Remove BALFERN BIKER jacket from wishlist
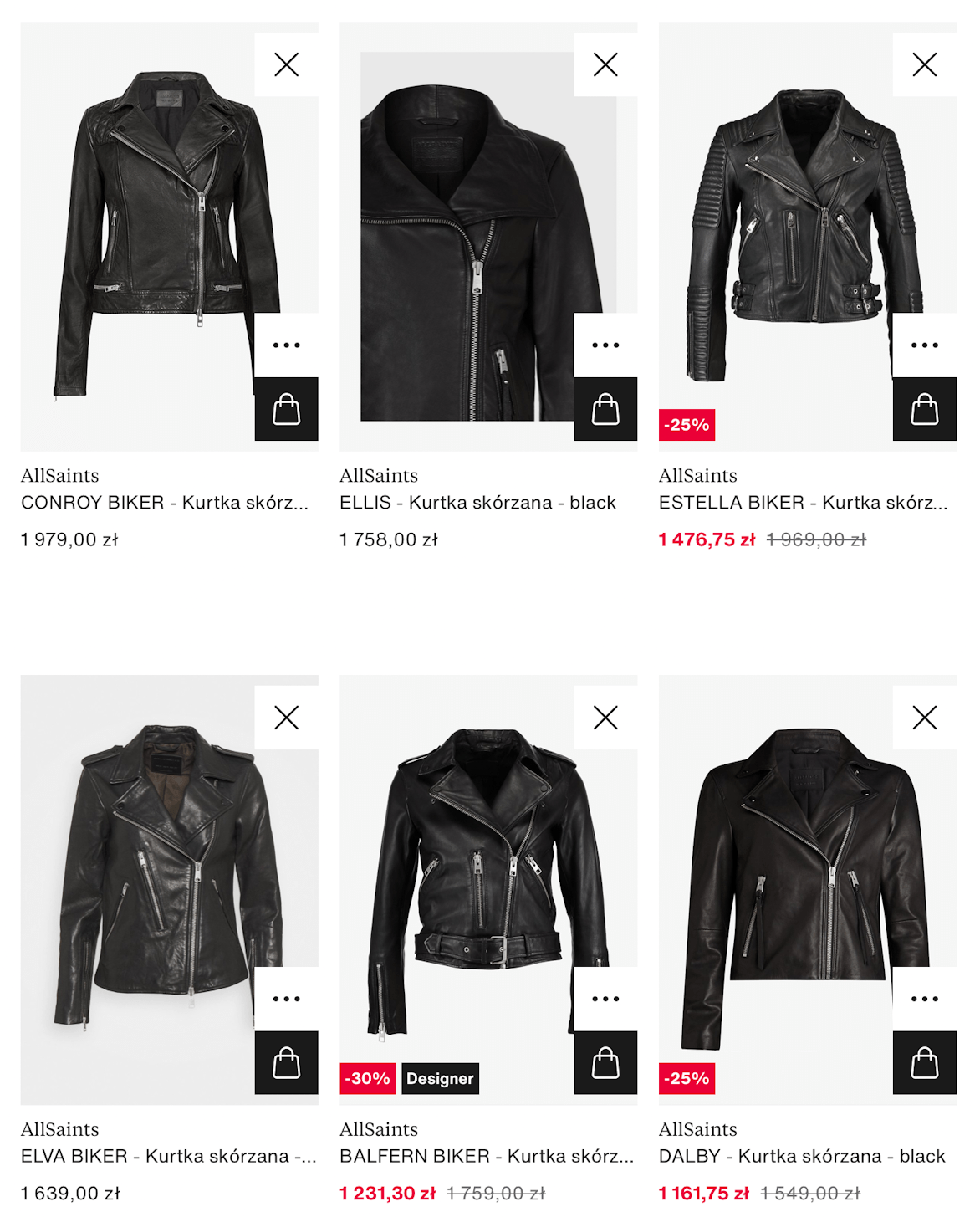This screenshot has height=1217, width=980. [605, 718]
